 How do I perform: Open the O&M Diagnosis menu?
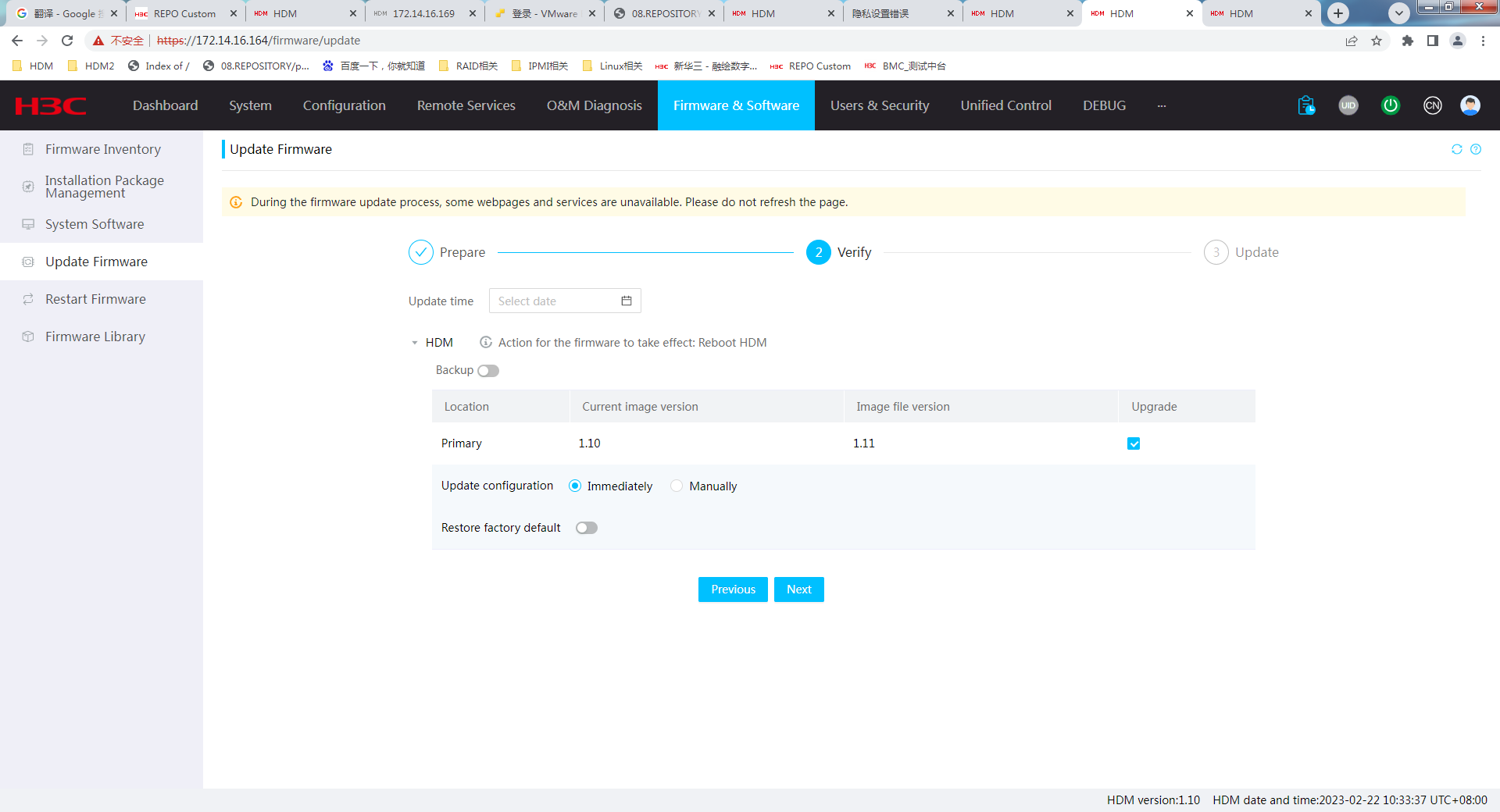click(595, 105)
